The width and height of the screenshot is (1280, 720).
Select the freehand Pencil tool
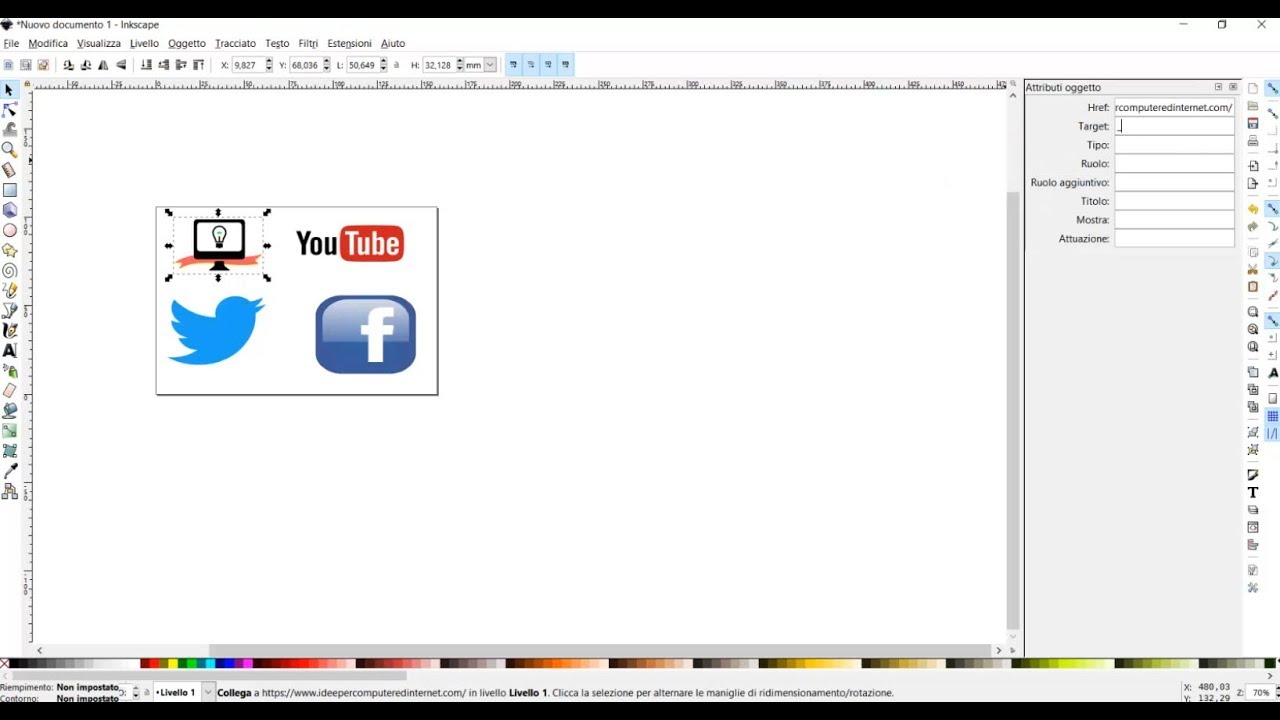tap(9, 290)
